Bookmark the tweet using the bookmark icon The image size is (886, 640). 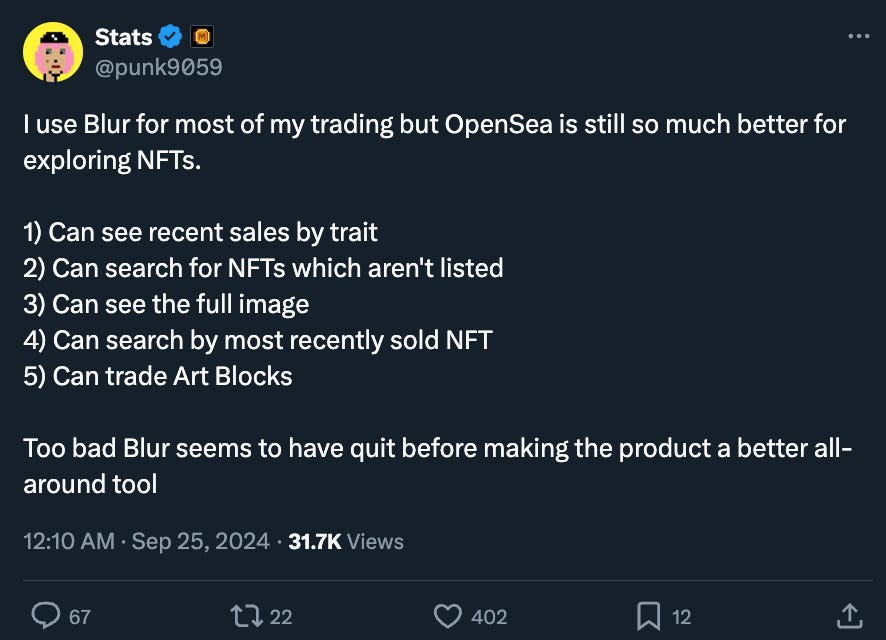[648, 616]
